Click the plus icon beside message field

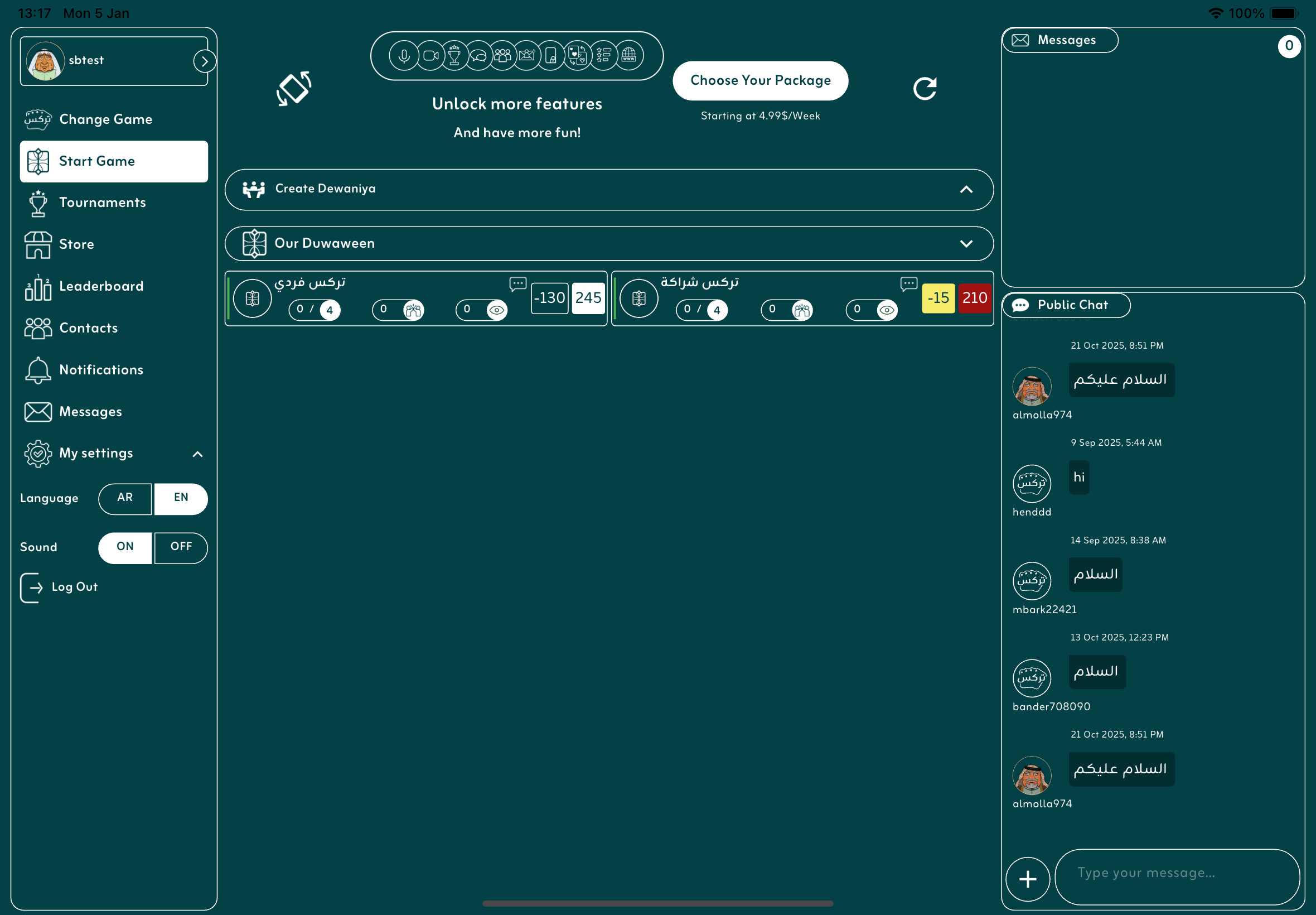(1027, 879)
